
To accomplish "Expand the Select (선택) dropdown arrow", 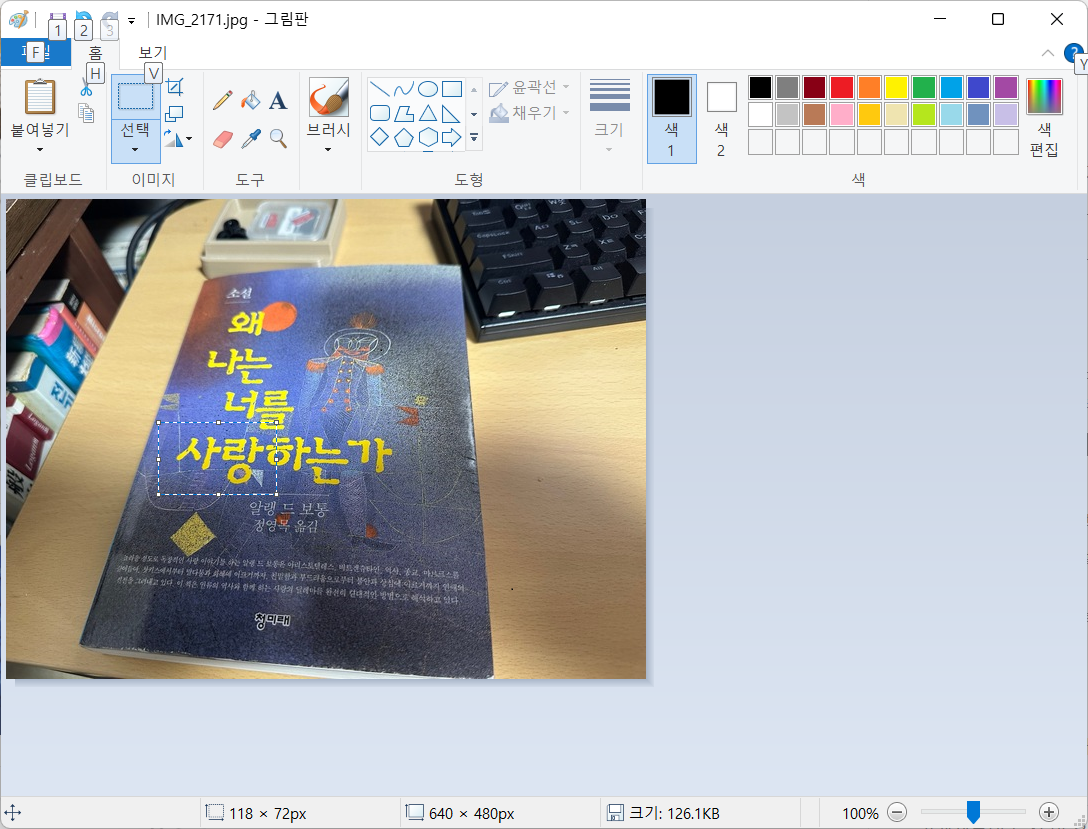I will [135, 149].
